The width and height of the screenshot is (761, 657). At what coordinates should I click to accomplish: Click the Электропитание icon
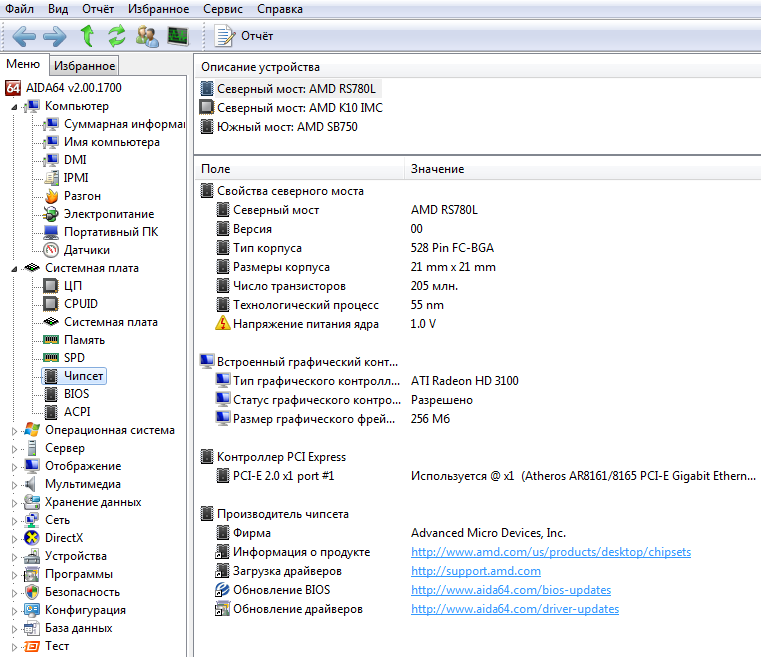click(x=50, y=214)
